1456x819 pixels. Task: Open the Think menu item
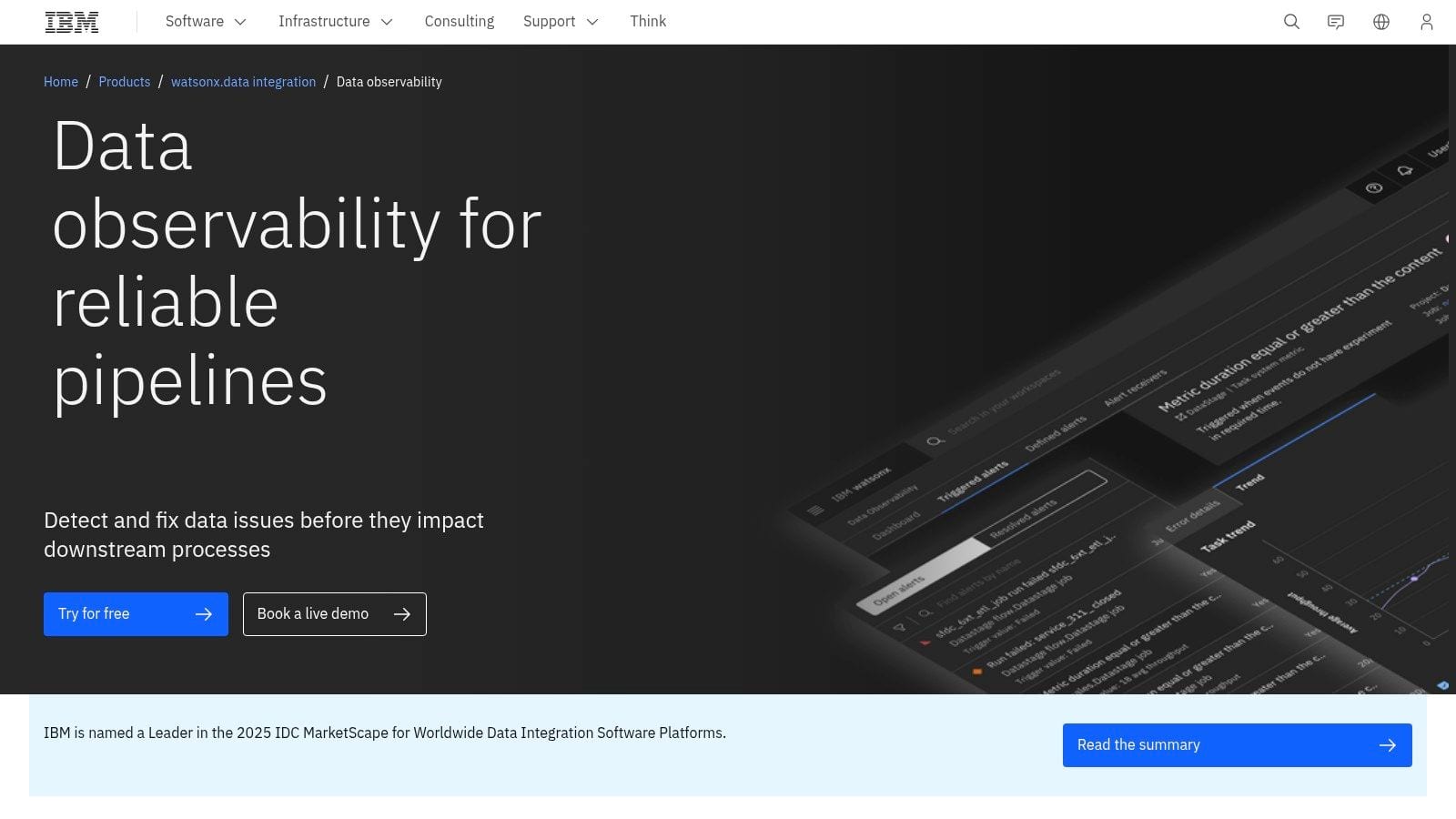click(x=648, y=22)
